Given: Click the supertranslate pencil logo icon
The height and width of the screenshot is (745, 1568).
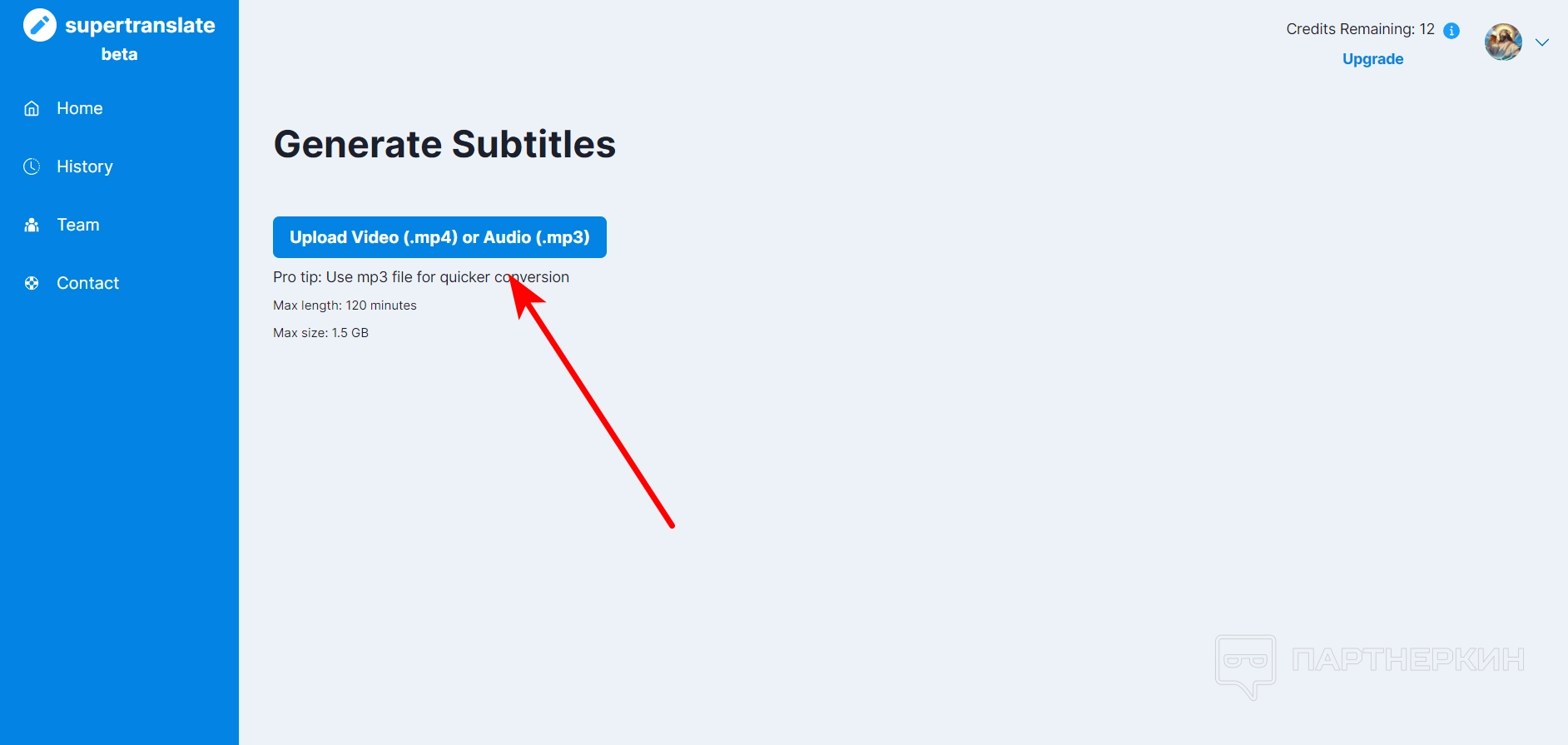Looking at the screenshot, I should coord(40,25).
